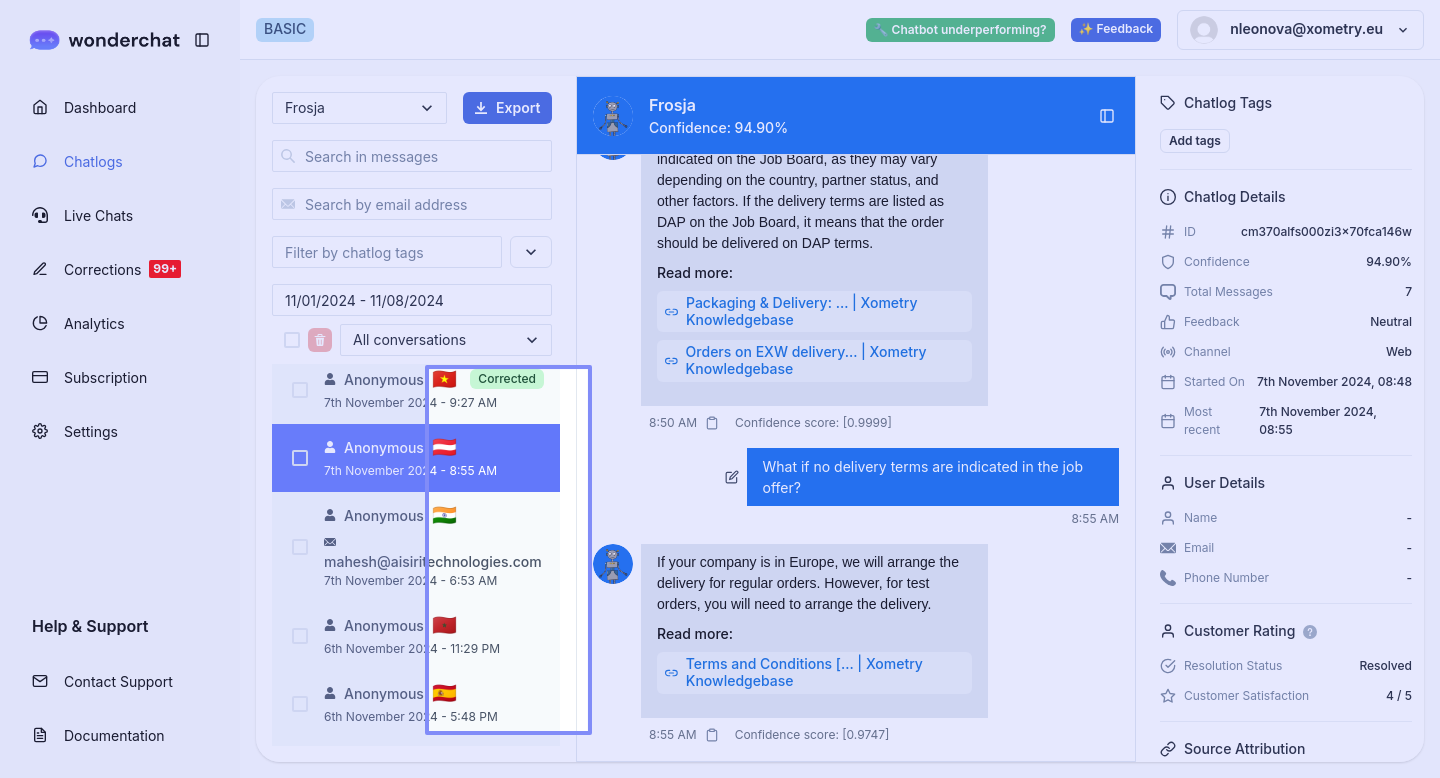Click the wonderchat logo
1440x778 pixels.
(104, 40)
